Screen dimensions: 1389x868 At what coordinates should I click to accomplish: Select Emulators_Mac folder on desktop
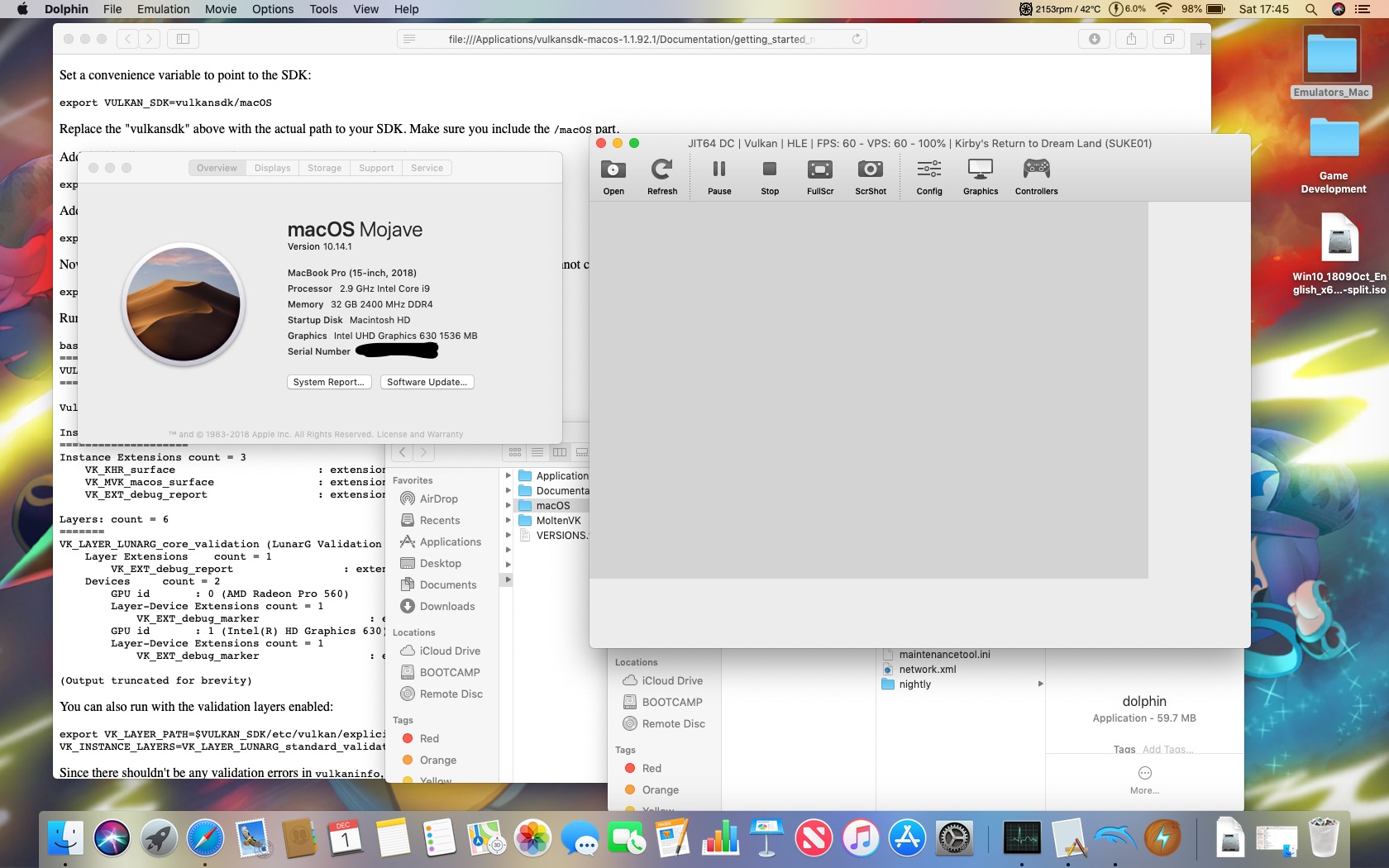[x=1332, y=63]
